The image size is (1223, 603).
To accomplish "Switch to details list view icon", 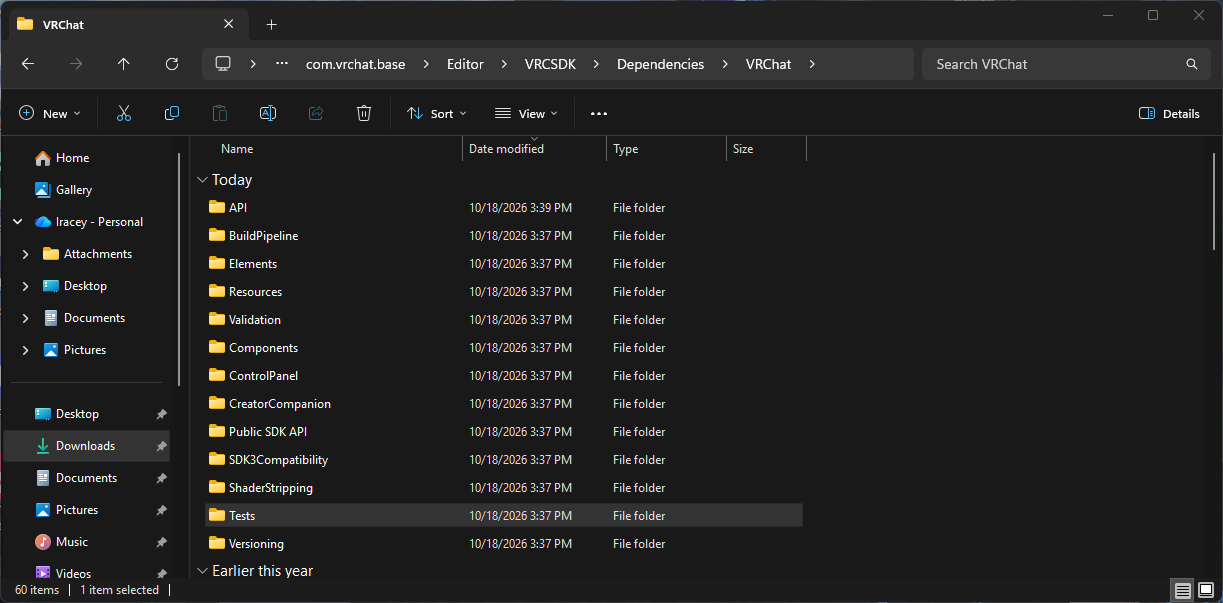I will click(x=1182, y=590).
